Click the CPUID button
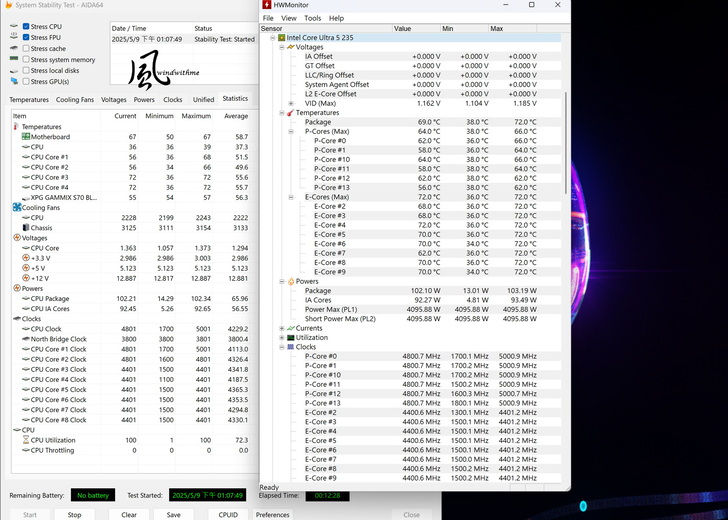This screenshot has height=520, width=728. click(x=228, y=514)
